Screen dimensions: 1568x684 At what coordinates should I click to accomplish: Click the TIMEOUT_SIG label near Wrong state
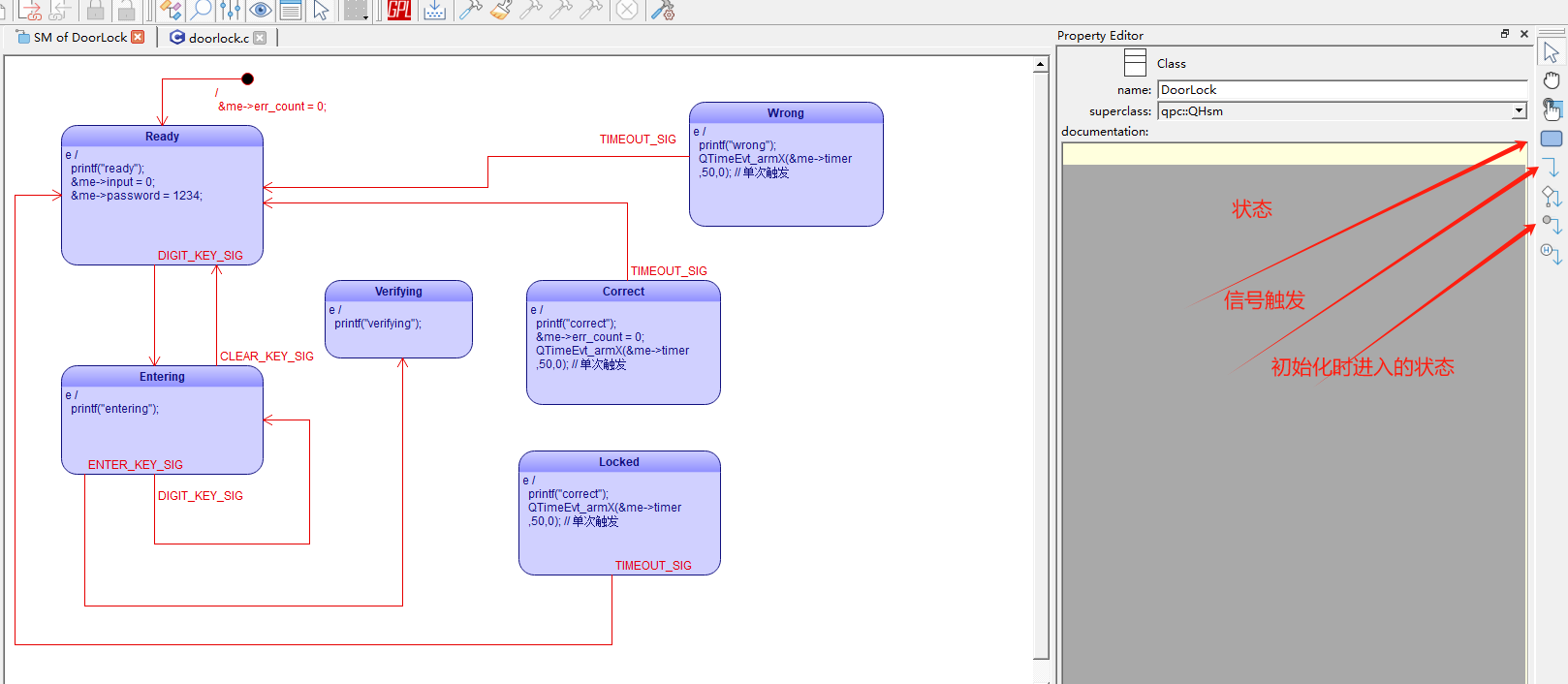[x=638, y=140]
